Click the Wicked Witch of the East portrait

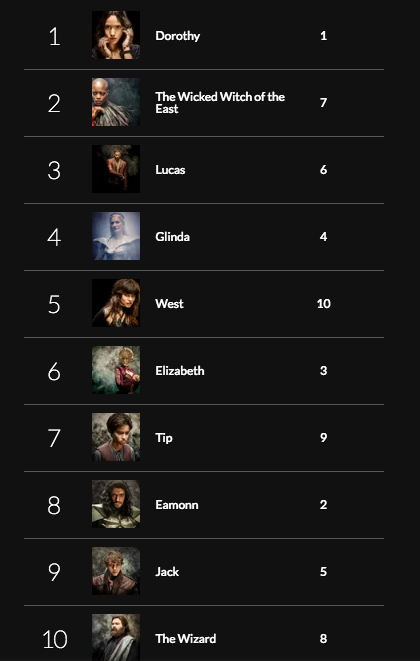[x=116, y=102]
